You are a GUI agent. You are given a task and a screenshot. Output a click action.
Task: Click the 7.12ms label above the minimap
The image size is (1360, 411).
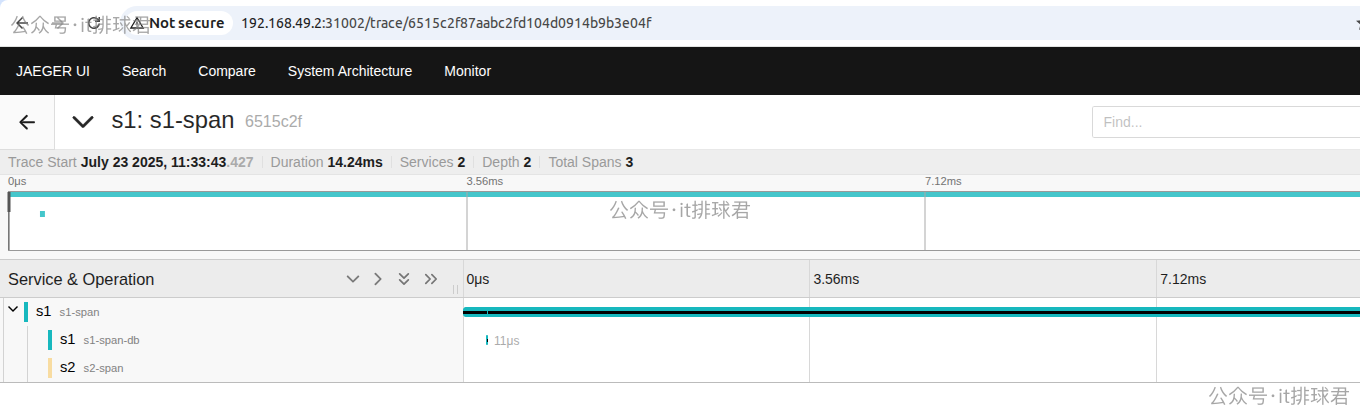(943, 181)
